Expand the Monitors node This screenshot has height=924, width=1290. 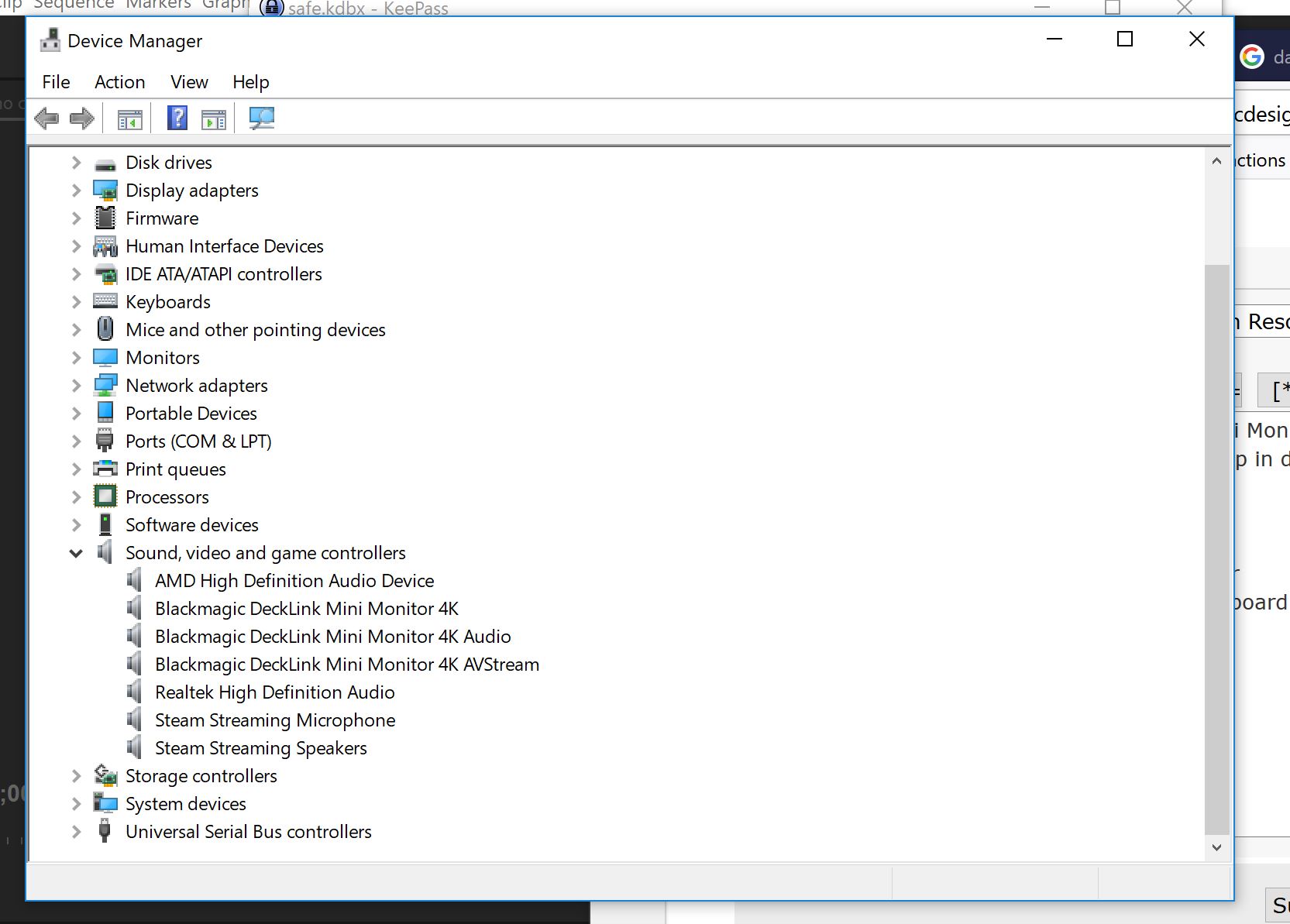tap(76, 358)
